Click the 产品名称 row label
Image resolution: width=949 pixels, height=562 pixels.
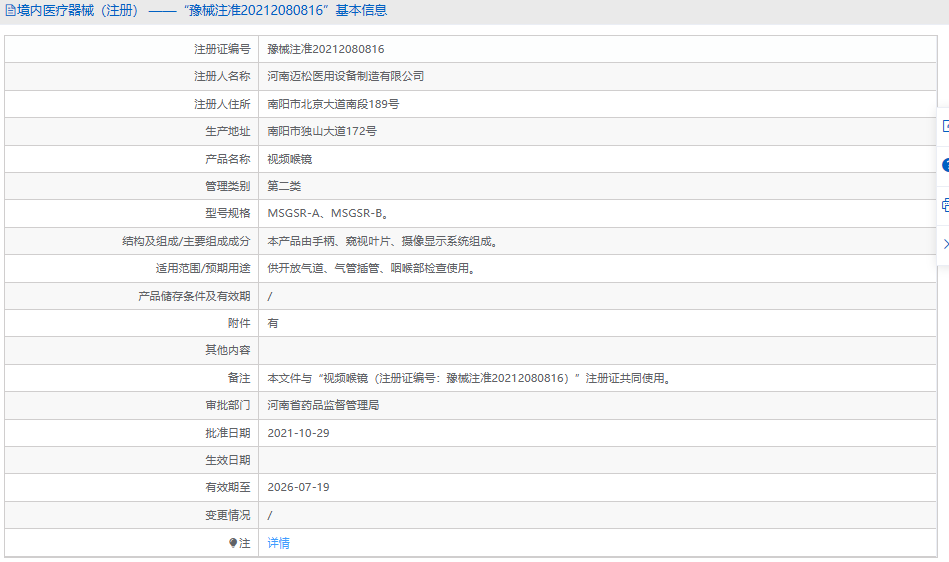228,159
